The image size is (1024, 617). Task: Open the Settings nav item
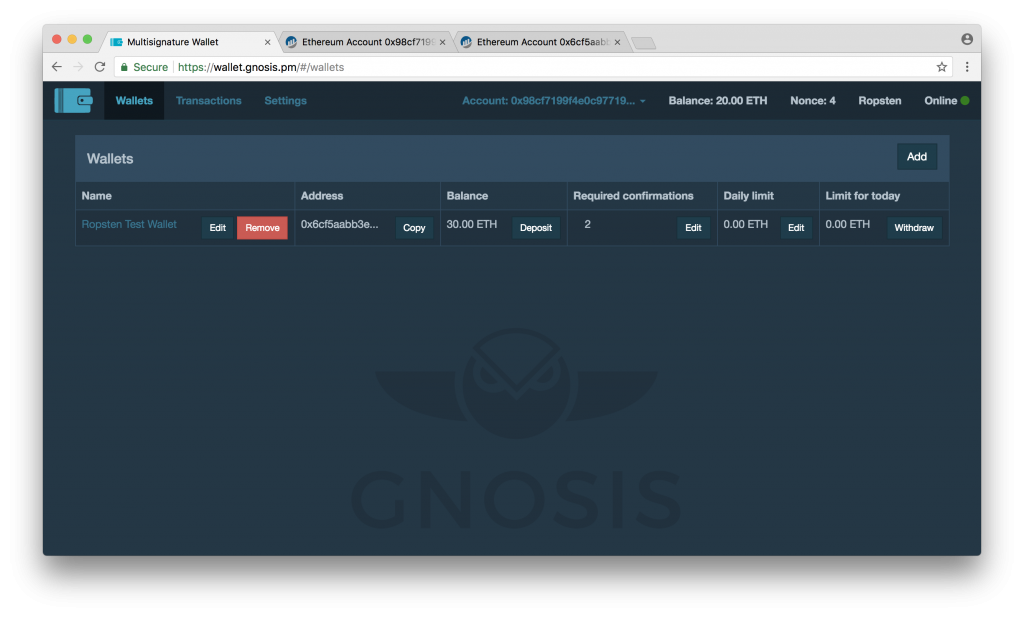pos(285,101)
